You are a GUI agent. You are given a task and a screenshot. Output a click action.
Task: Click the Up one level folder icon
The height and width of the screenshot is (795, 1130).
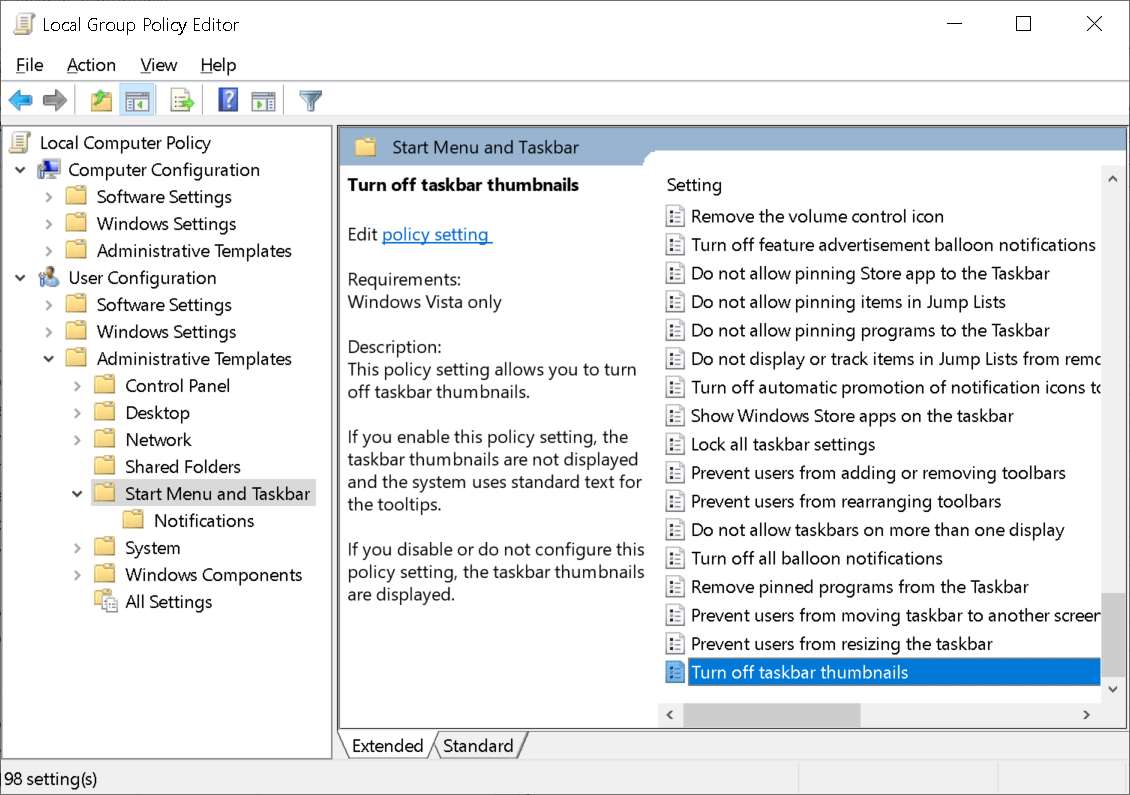[102, 100]
